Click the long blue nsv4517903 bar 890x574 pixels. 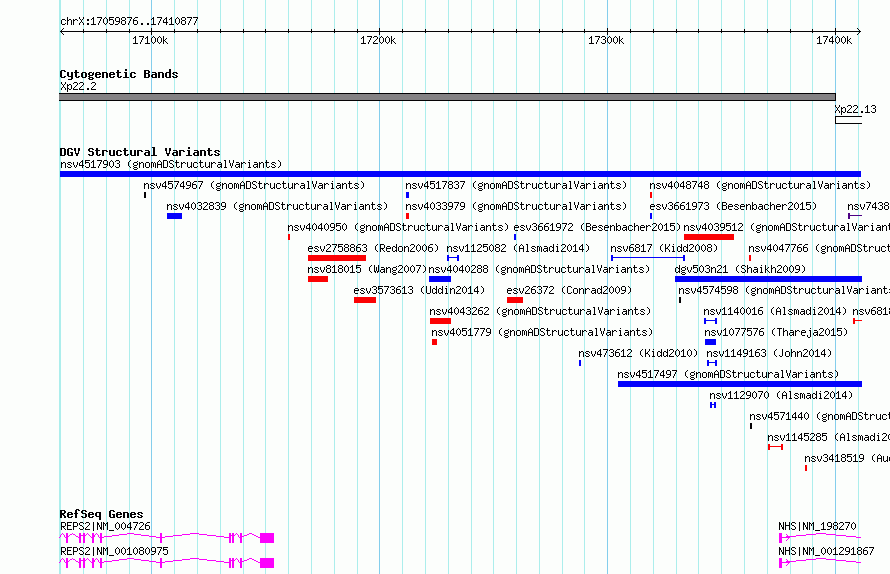tap(460, 174)
